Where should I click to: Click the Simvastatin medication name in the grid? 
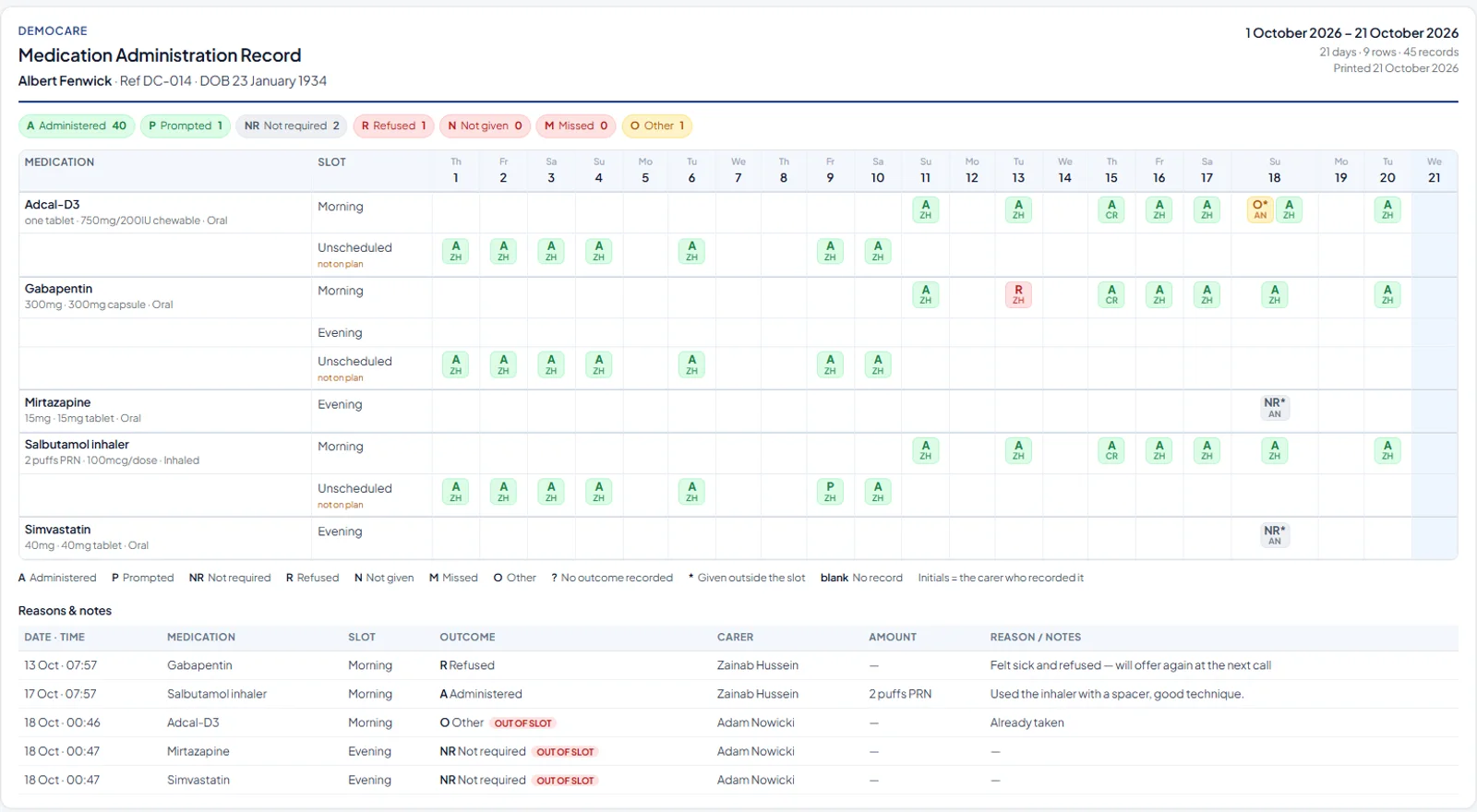57,530
